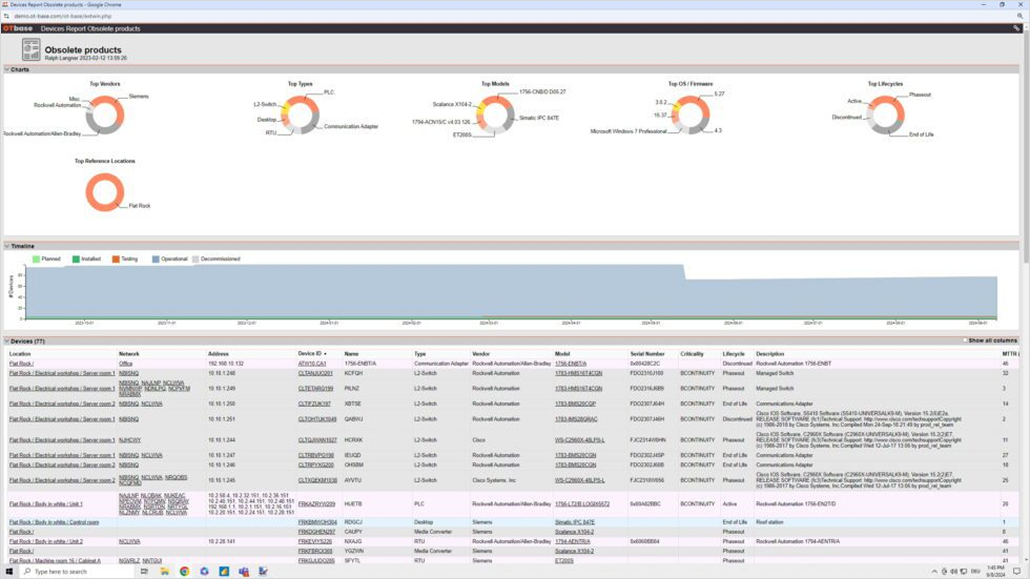The height and width of the screenshot is (579, 1030).
Task: Click the Top Vendors donut chart
Action: point(105,115)
